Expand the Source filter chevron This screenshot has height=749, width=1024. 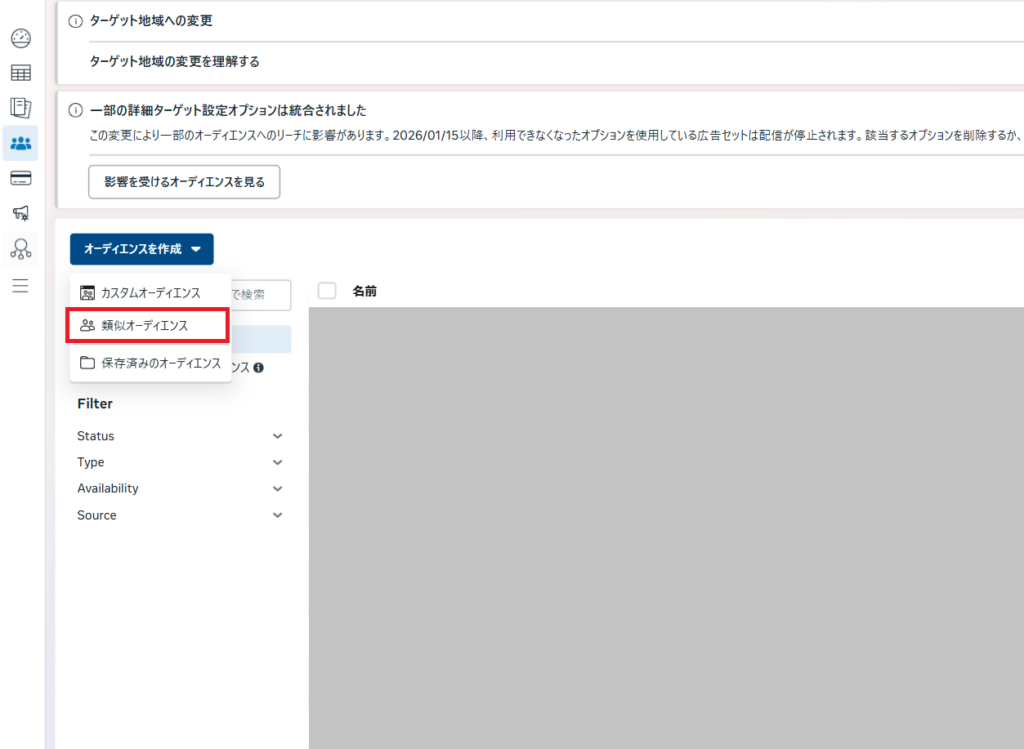[x=278, y=515]
